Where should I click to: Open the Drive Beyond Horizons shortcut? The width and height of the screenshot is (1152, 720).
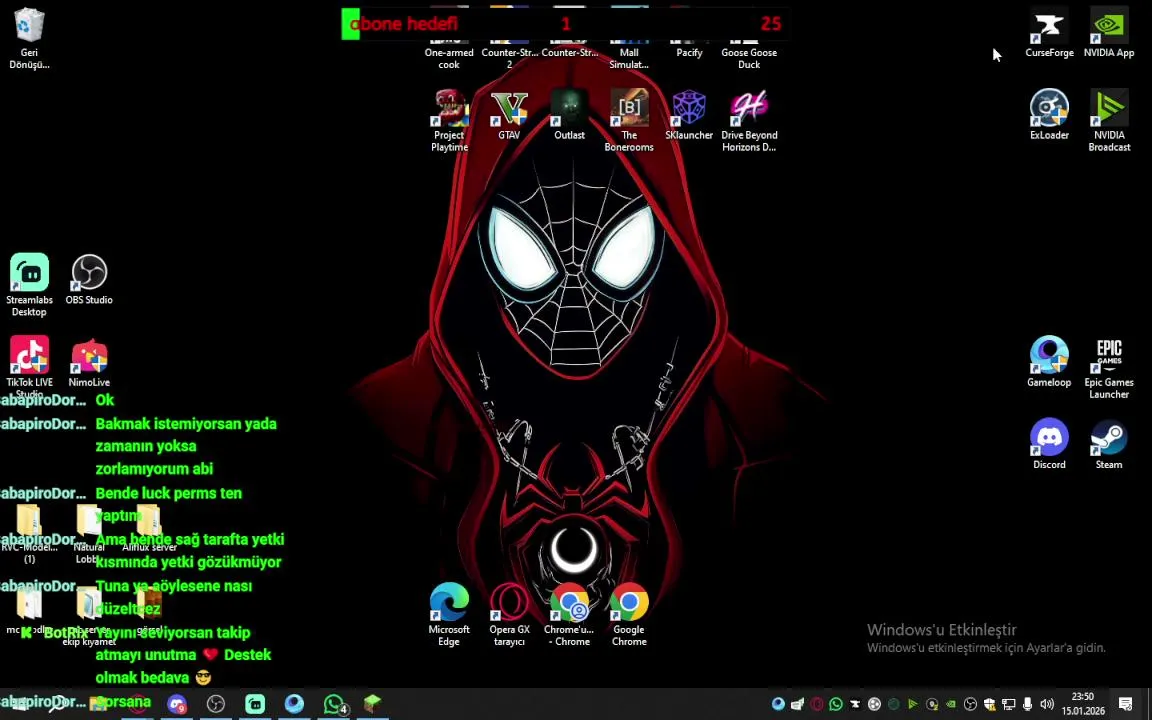tap(749, 120)
